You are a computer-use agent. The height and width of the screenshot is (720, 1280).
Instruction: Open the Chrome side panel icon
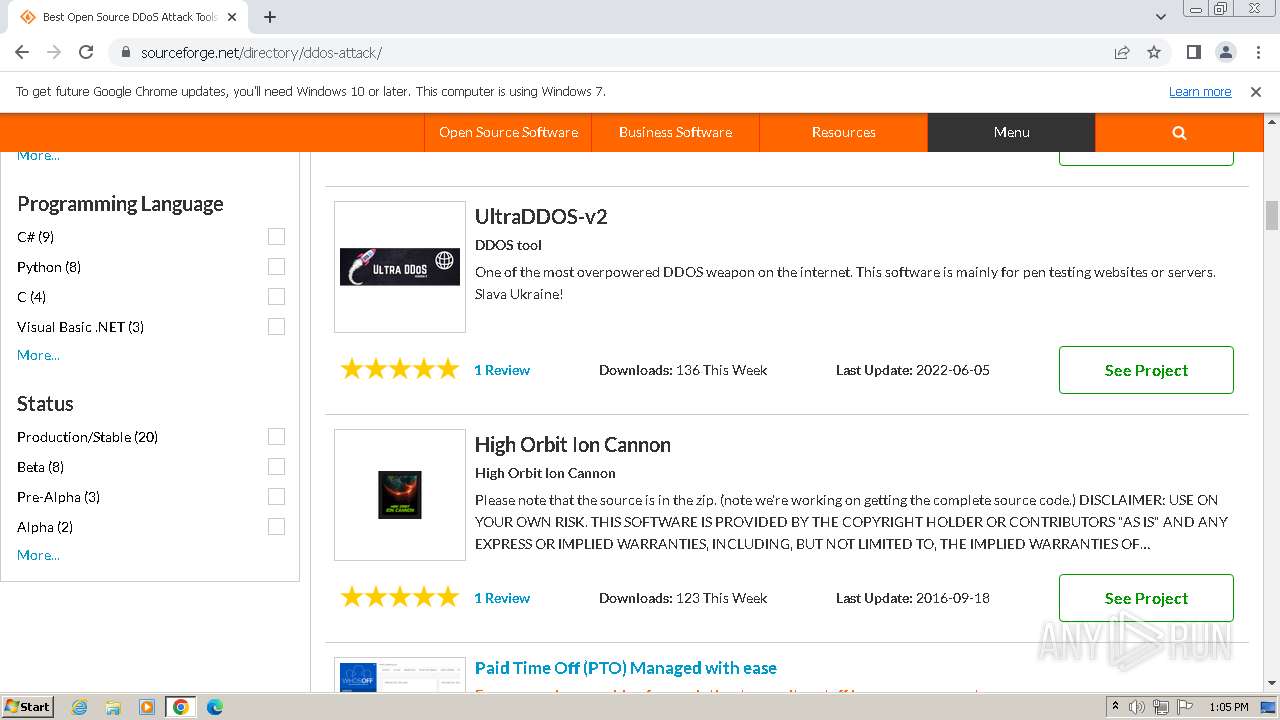(1193, 52)
